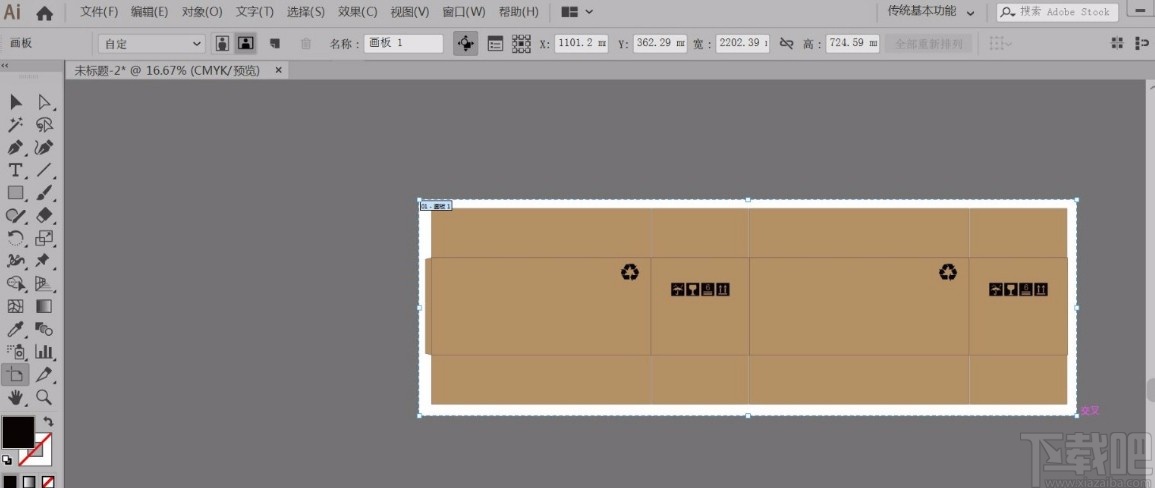The height and width of the screenshot is (488, 1155).
Task: Select the Slice tool
Action: tap(43, 374)
